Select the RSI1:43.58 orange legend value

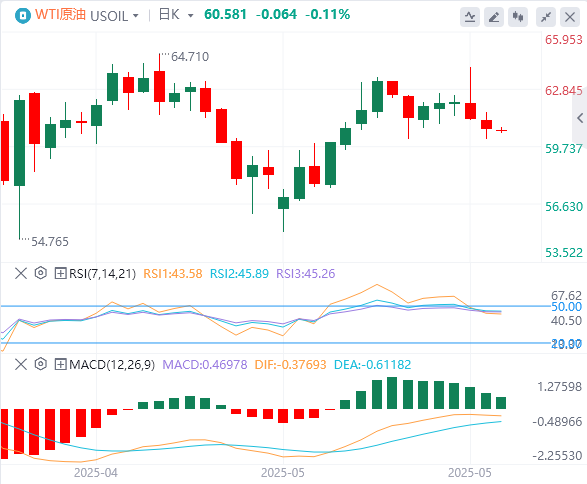(173, 274)
